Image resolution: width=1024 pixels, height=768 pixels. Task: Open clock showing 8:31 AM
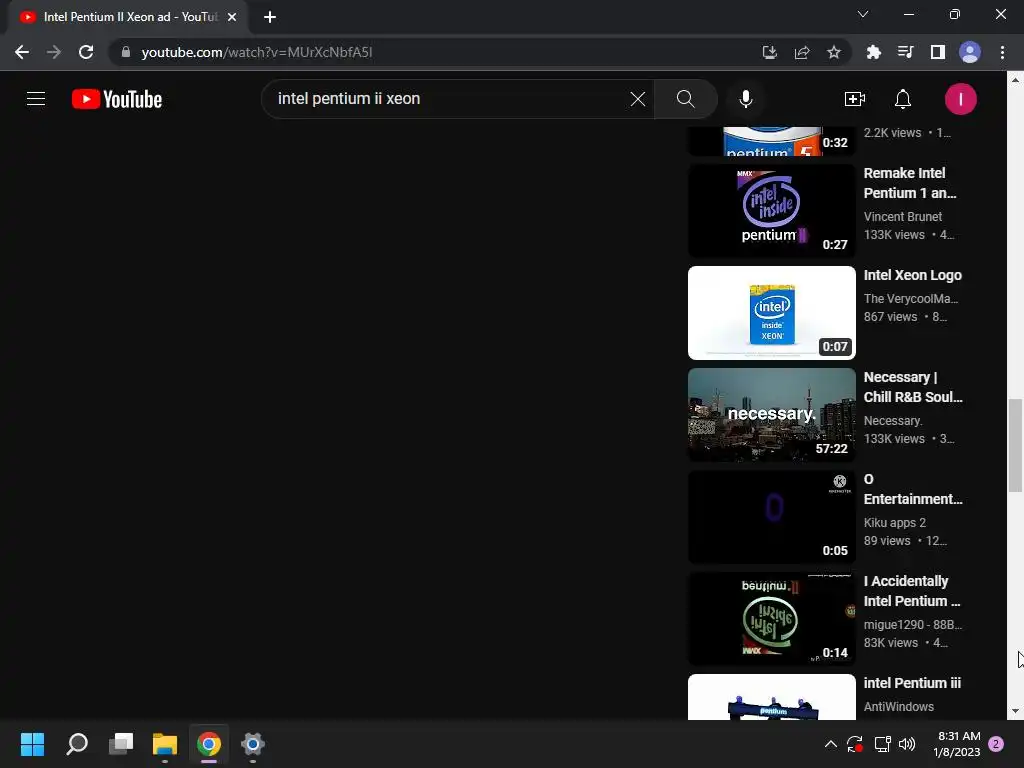(x=959, y=744)
